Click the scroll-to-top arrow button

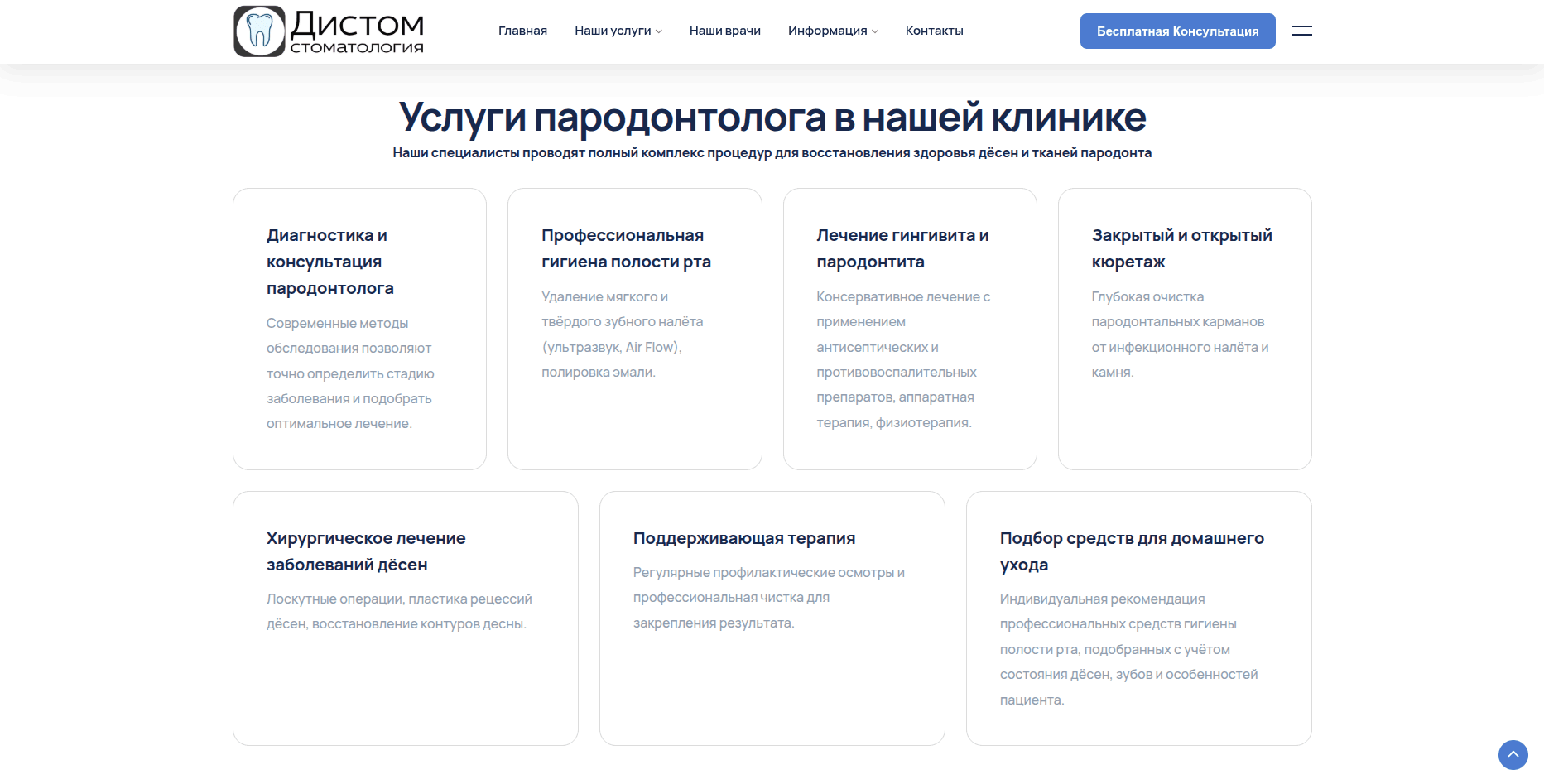tap(1513, 754)
